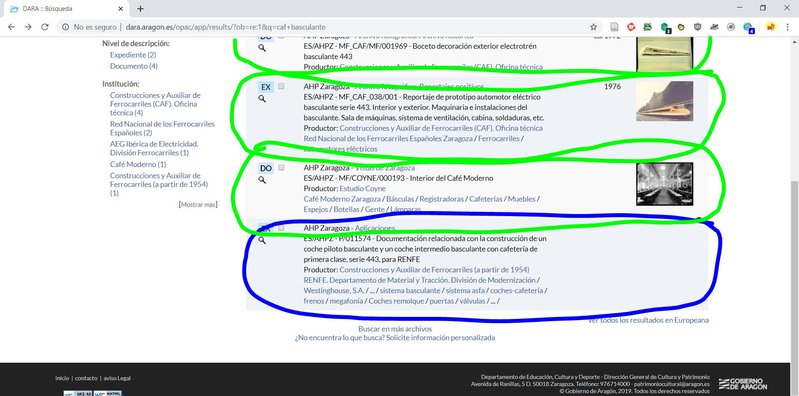Select the 'DARA :: Búsqueda' browser tab

65,9
